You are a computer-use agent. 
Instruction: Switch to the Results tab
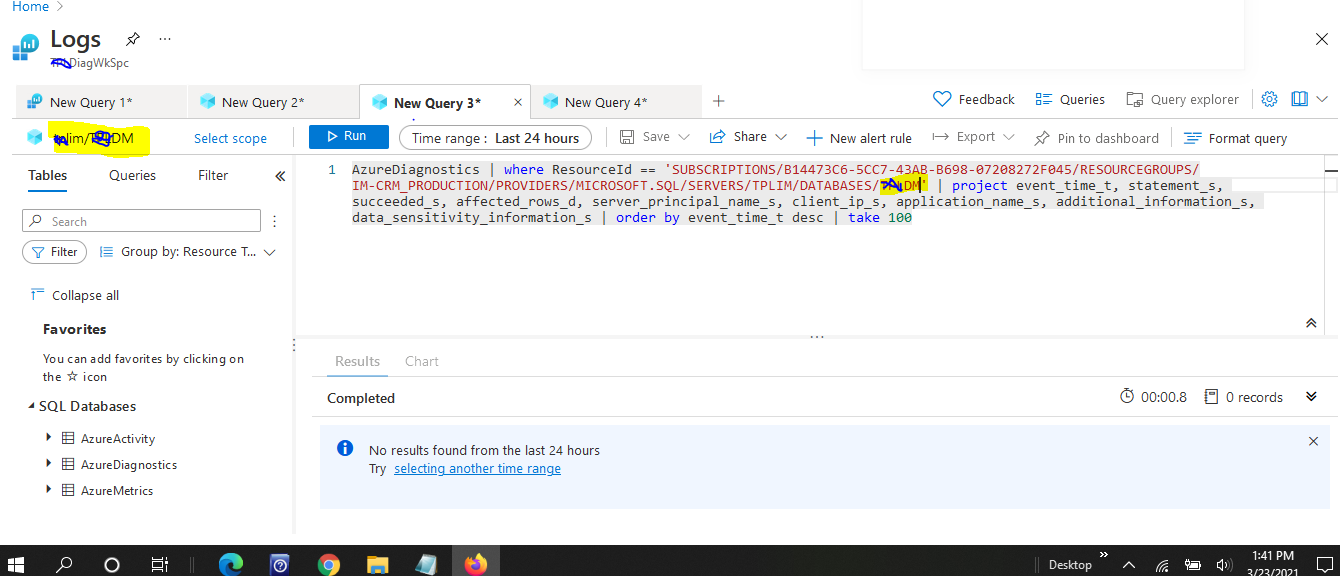click(357, 361)
